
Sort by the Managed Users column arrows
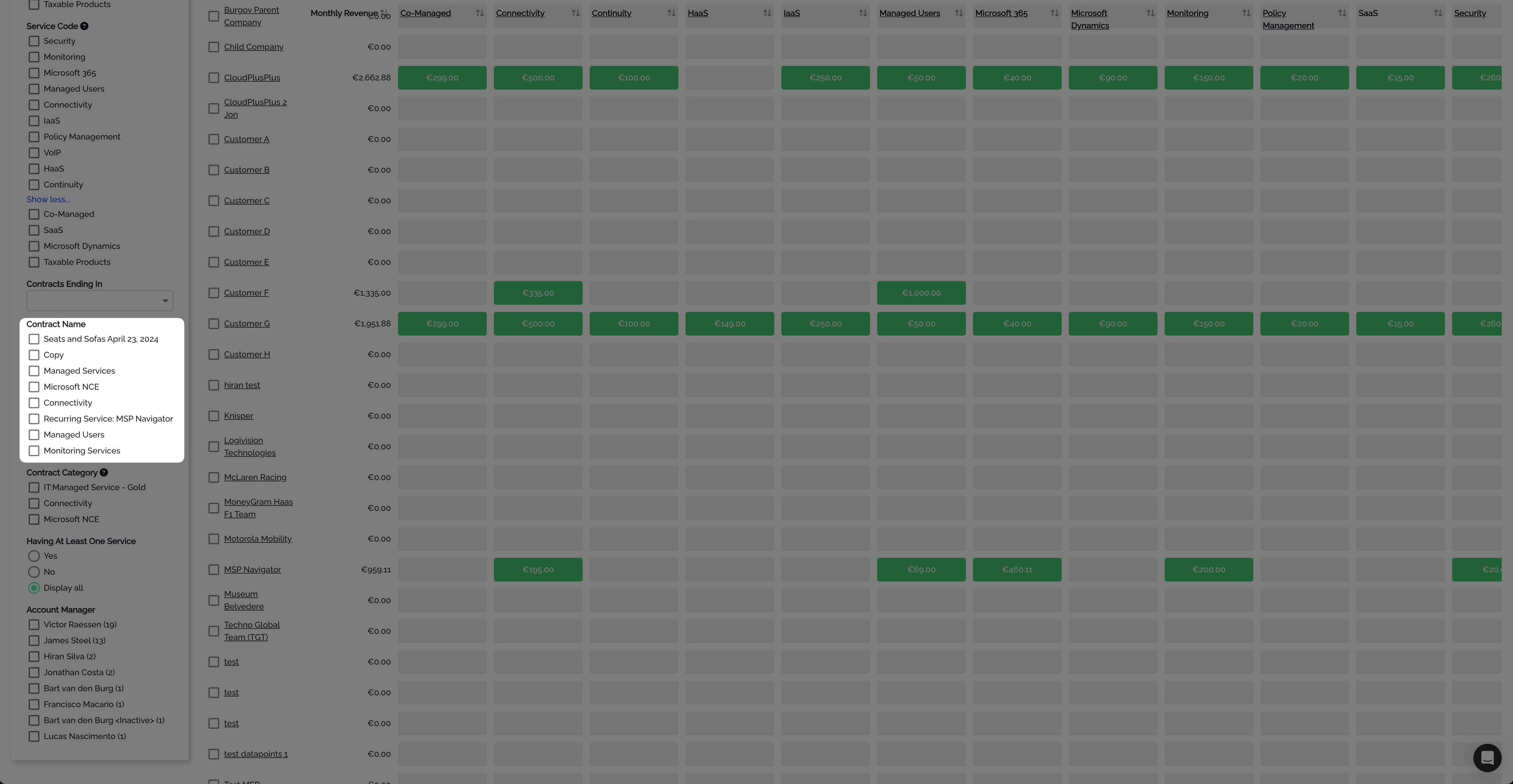[x=958, y=13]
